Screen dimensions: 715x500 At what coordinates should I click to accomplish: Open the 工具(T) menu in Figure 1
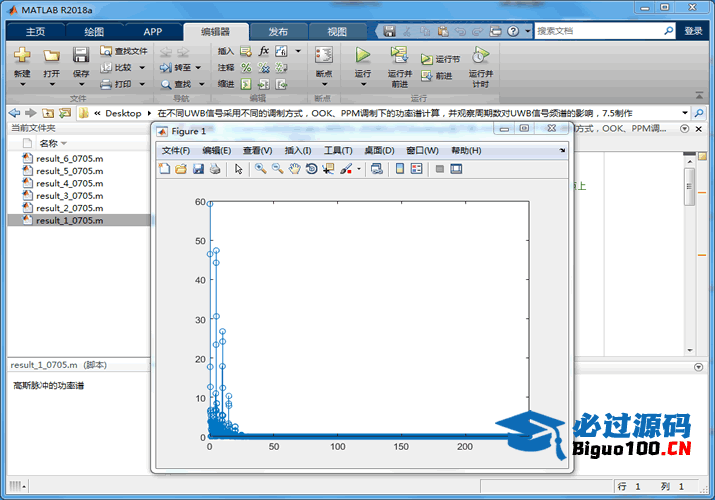338,150
